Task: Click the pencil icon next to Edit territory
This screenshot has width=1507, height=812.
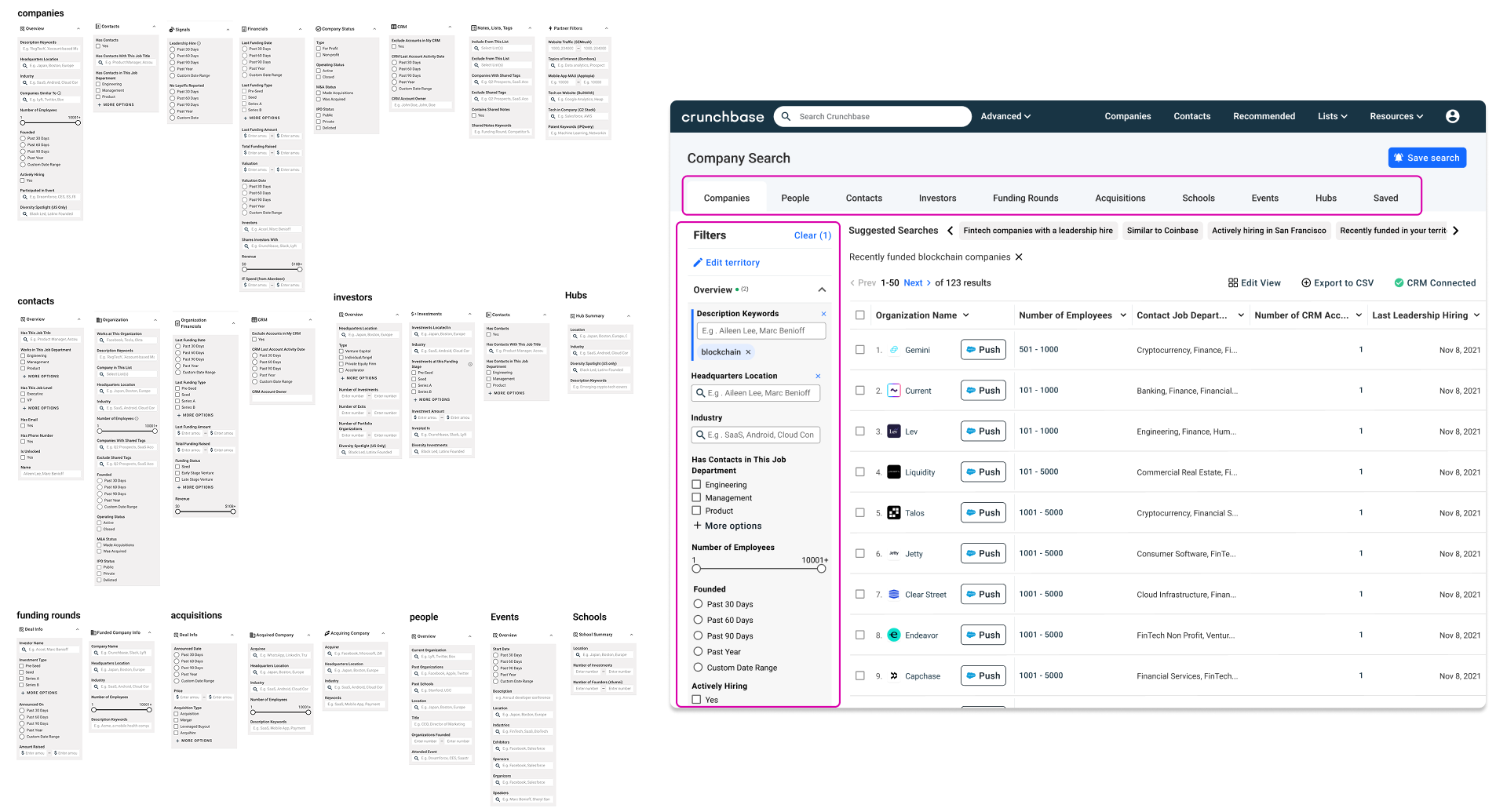Action: click(x=697, y=263)
